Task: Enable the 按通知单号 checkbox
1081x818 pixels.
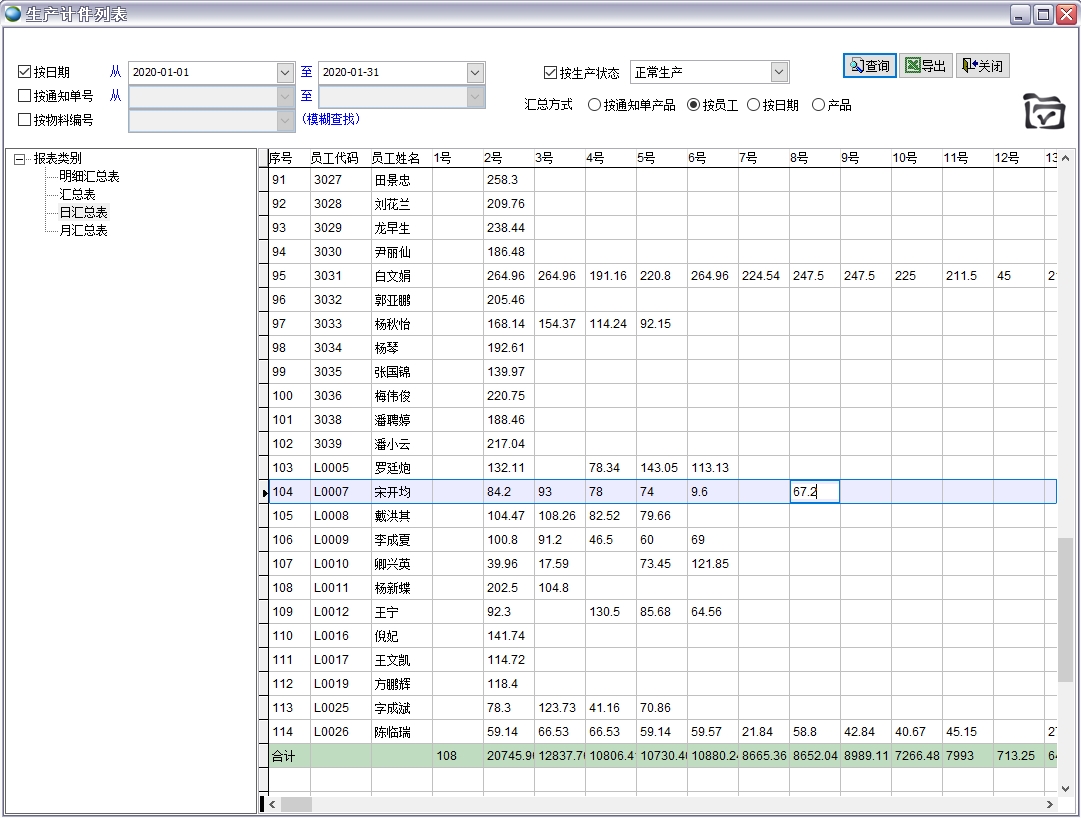Action: pos(25,96)
